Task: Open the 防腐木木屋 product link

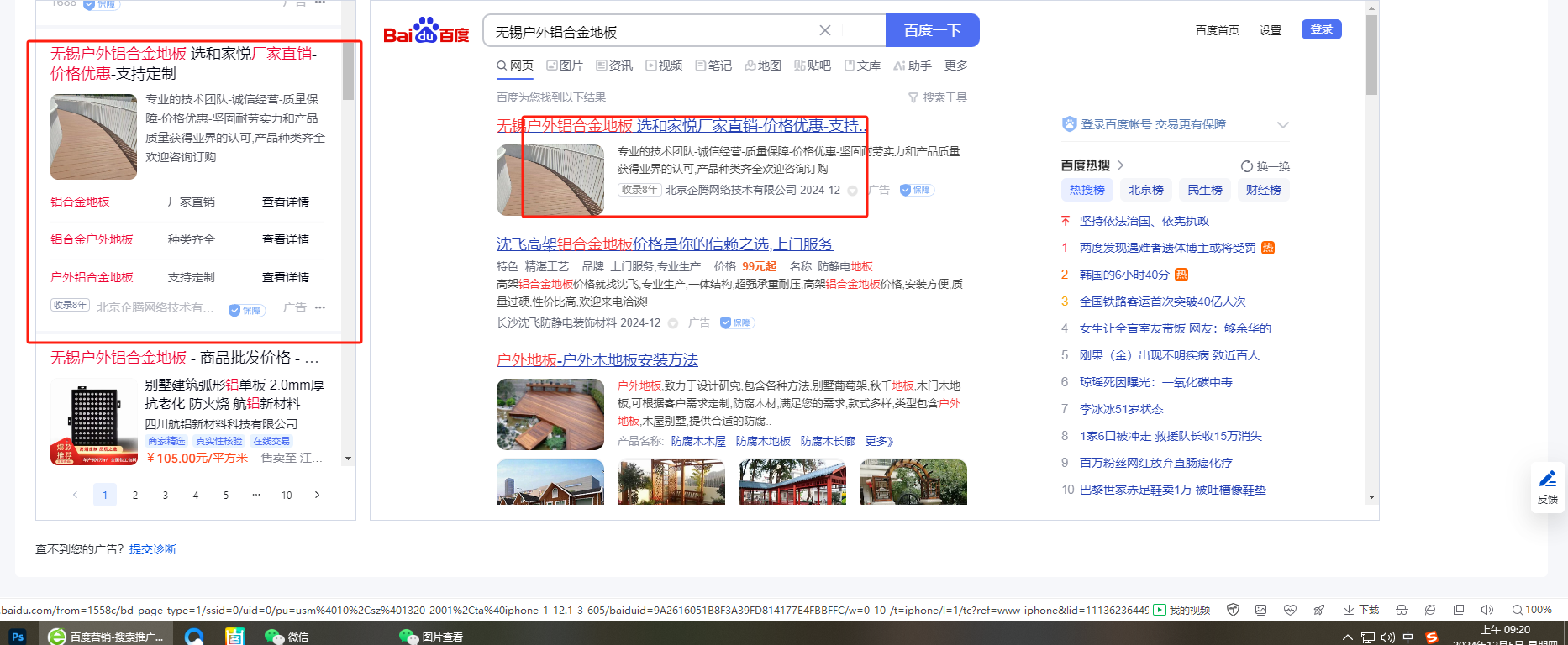Action: [x=698, y=441]
